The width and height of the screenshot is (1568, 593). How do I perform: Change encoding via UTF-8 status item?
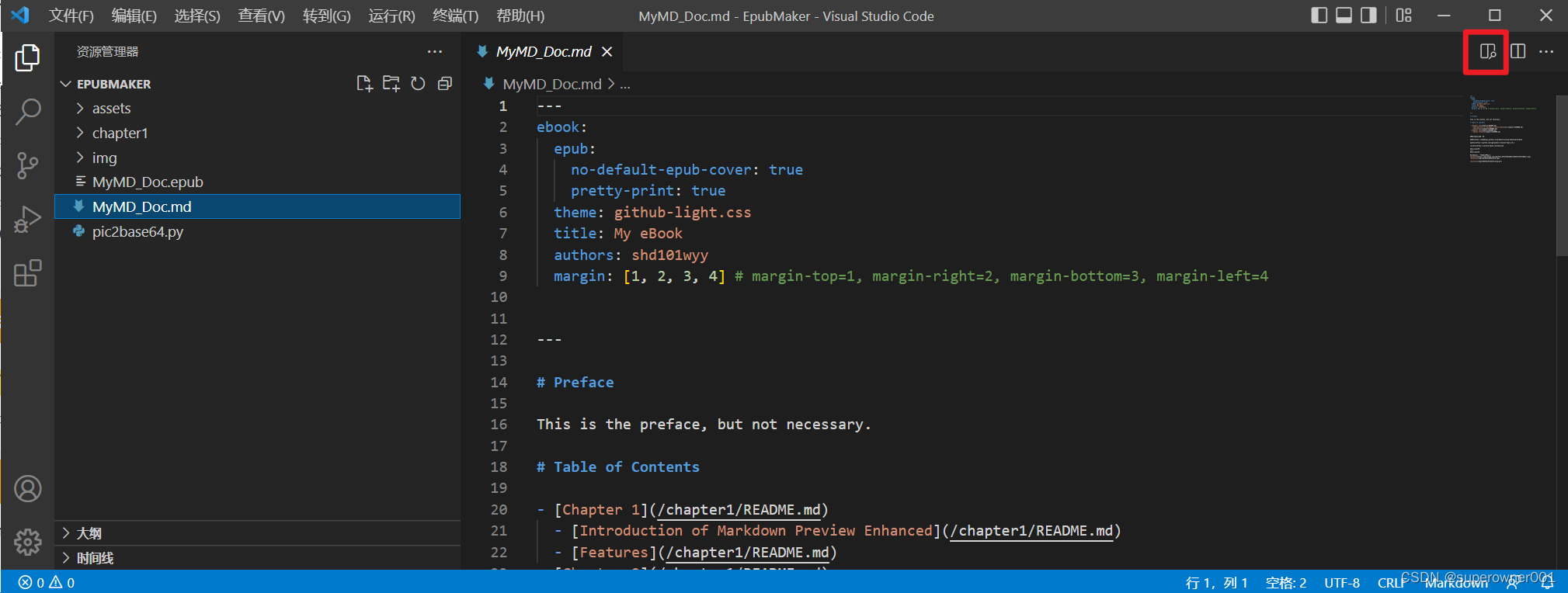tap(1342, 583)
